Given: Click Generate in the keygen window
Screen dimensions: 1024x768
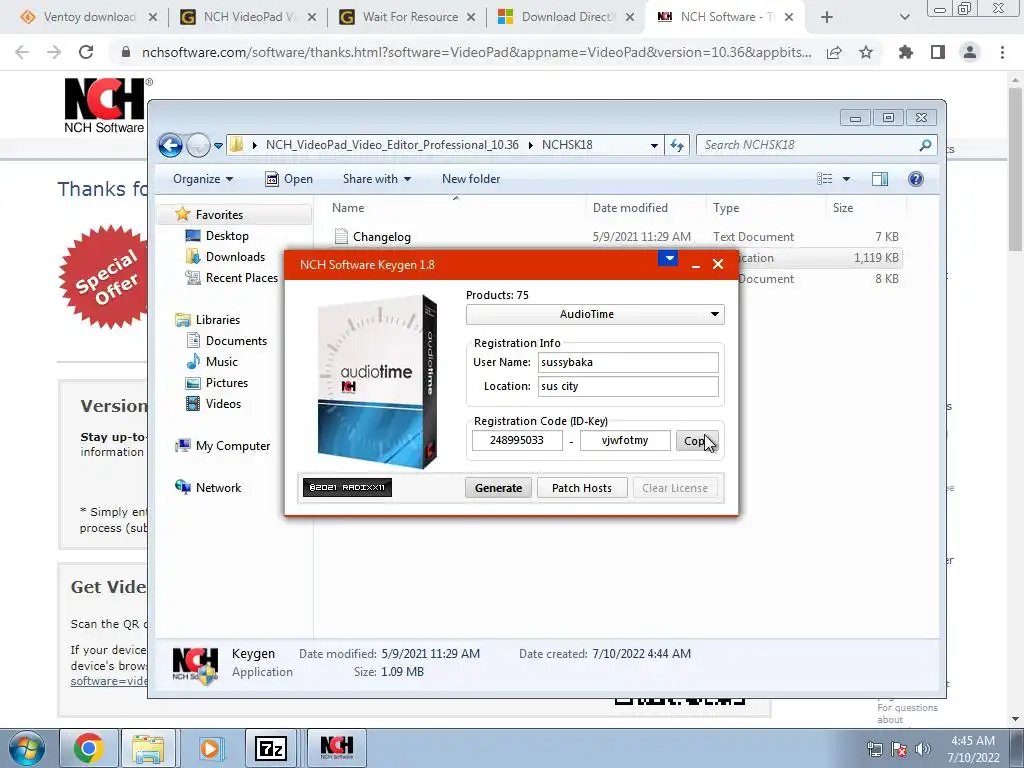Looking at the screenshot, I should coord(498,488).
